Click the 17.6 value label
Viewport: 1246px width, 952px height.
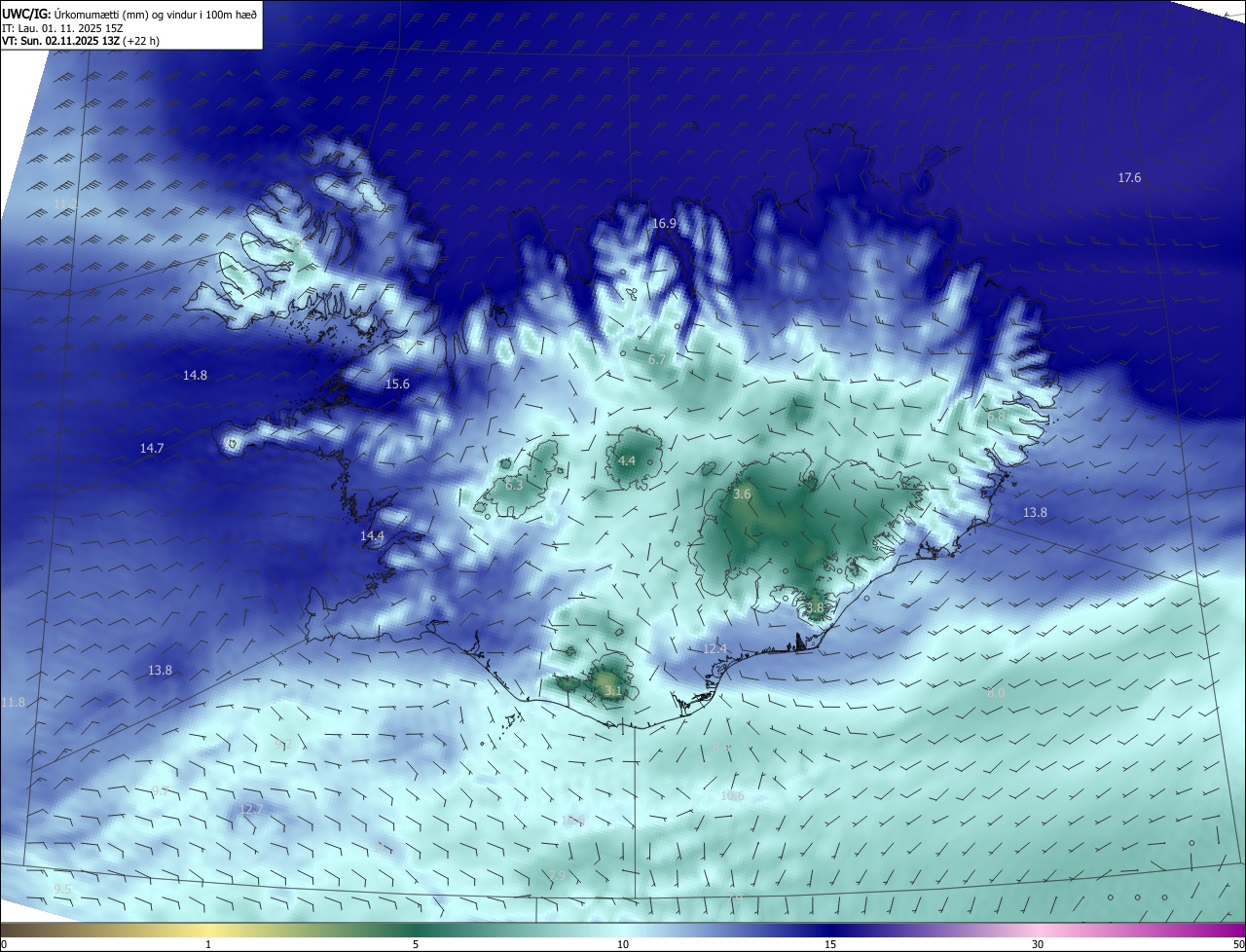[1129, 177]
